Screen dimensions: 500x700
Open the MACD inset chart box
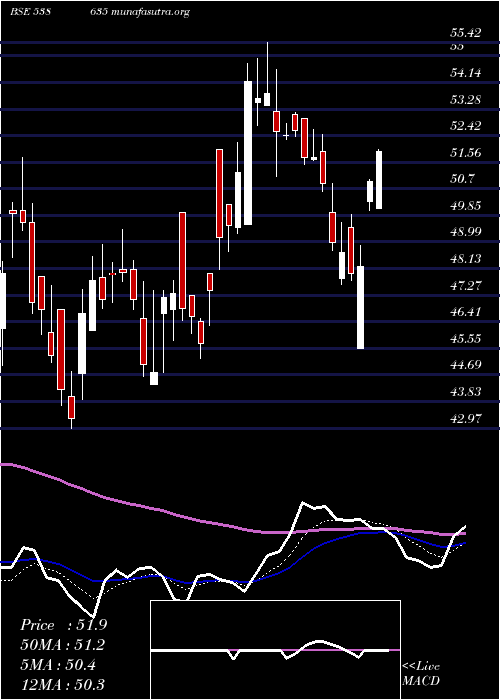(x=275, y=650)
